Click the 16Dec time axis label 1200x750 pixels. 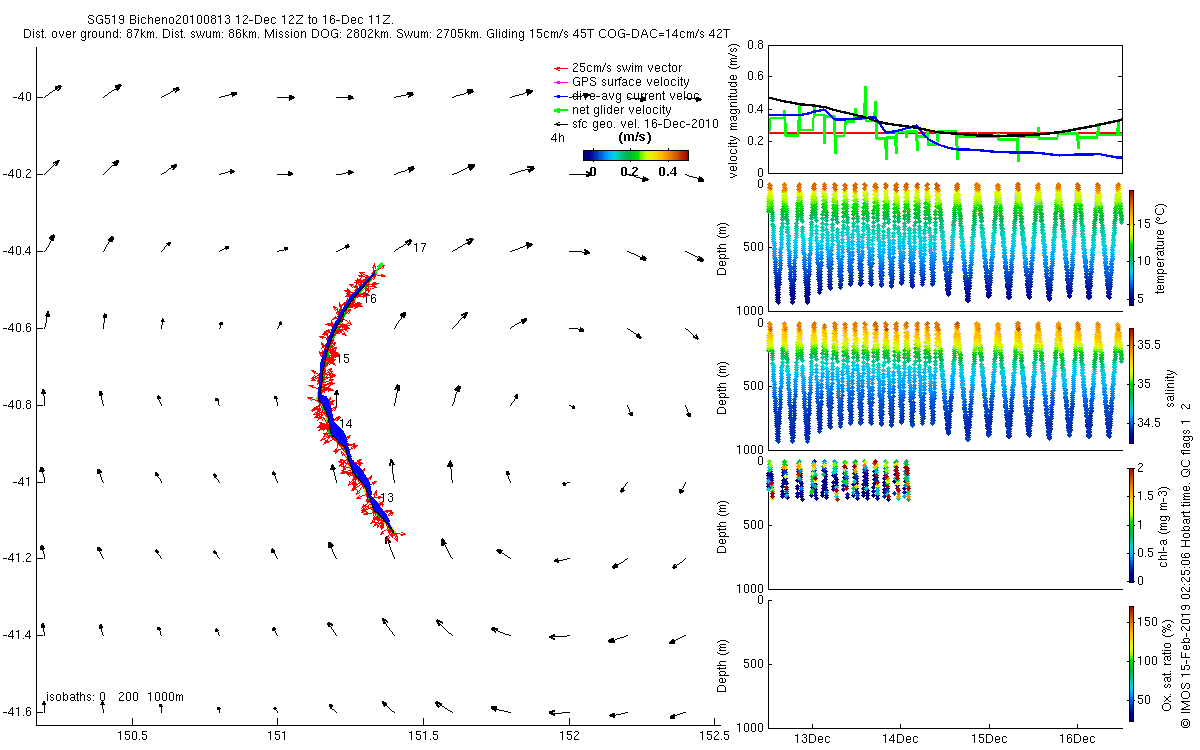click(x=1077, y=739)
